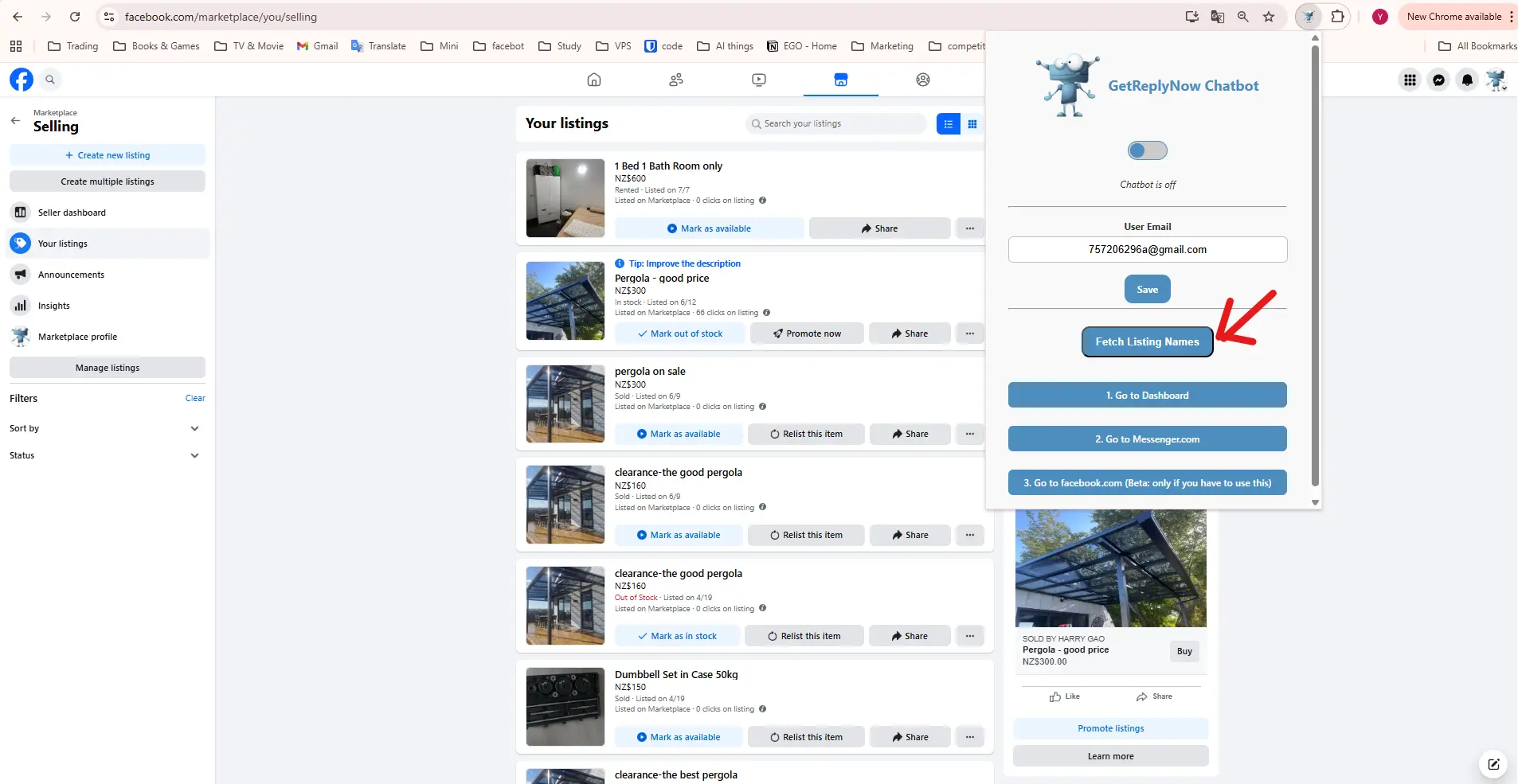Enable list view for your listings

[948, 123]
